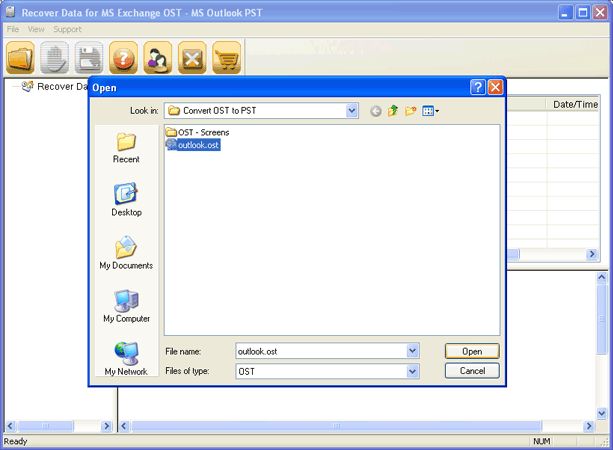This screenshot has height=450, width=613.
Task: Go back using the dialog back arrow
Action: click(376, 111)
